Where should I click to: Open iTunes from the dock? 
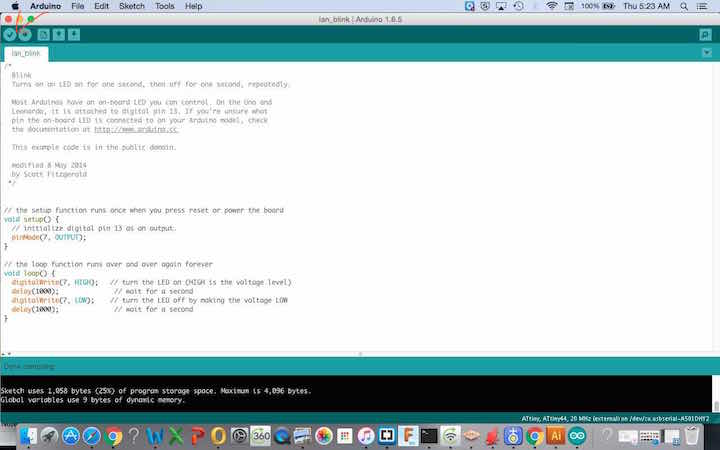pos(366,436)
